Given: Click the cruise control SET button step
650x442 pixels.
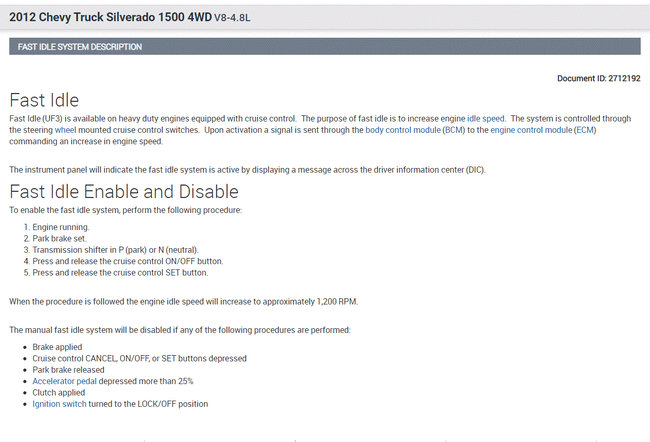Looking at the screenshot, I should click(x=119, y=272).
